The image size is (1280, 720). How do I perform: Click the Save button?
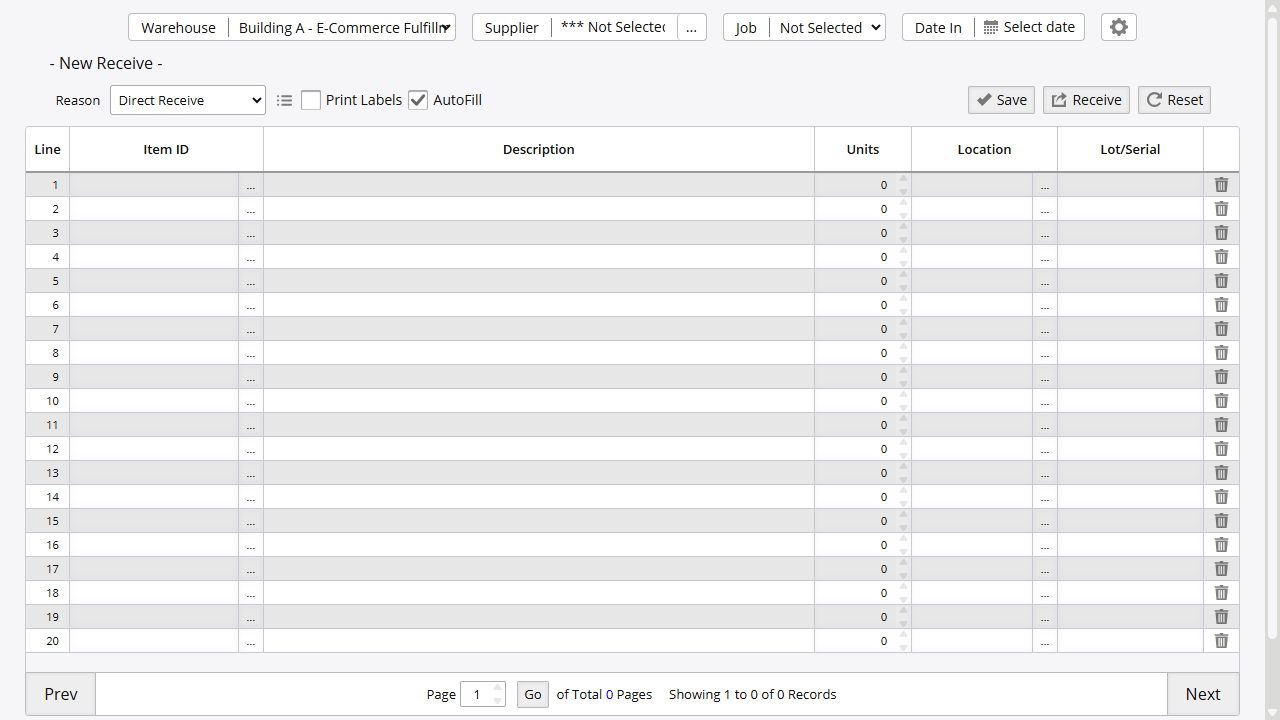(x=1001, y=99)
